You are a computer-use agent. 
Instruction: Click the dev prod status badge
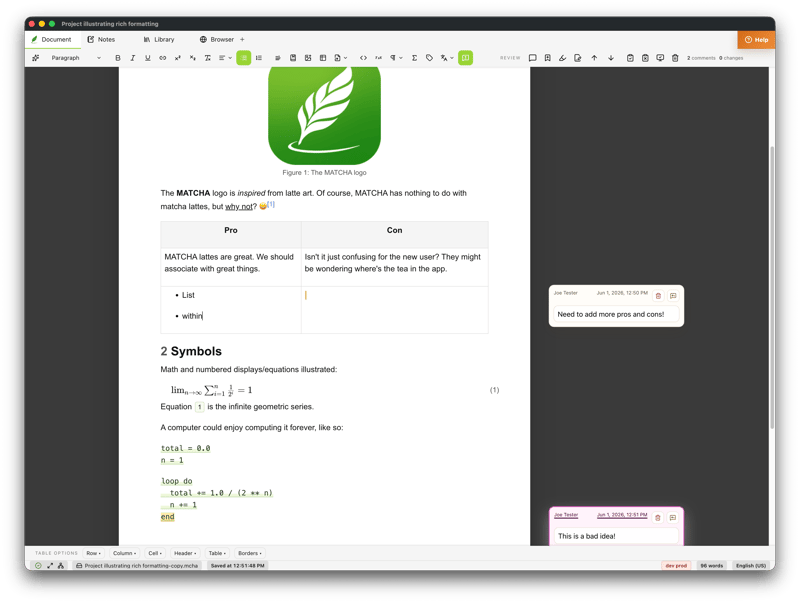click(676, 566)
